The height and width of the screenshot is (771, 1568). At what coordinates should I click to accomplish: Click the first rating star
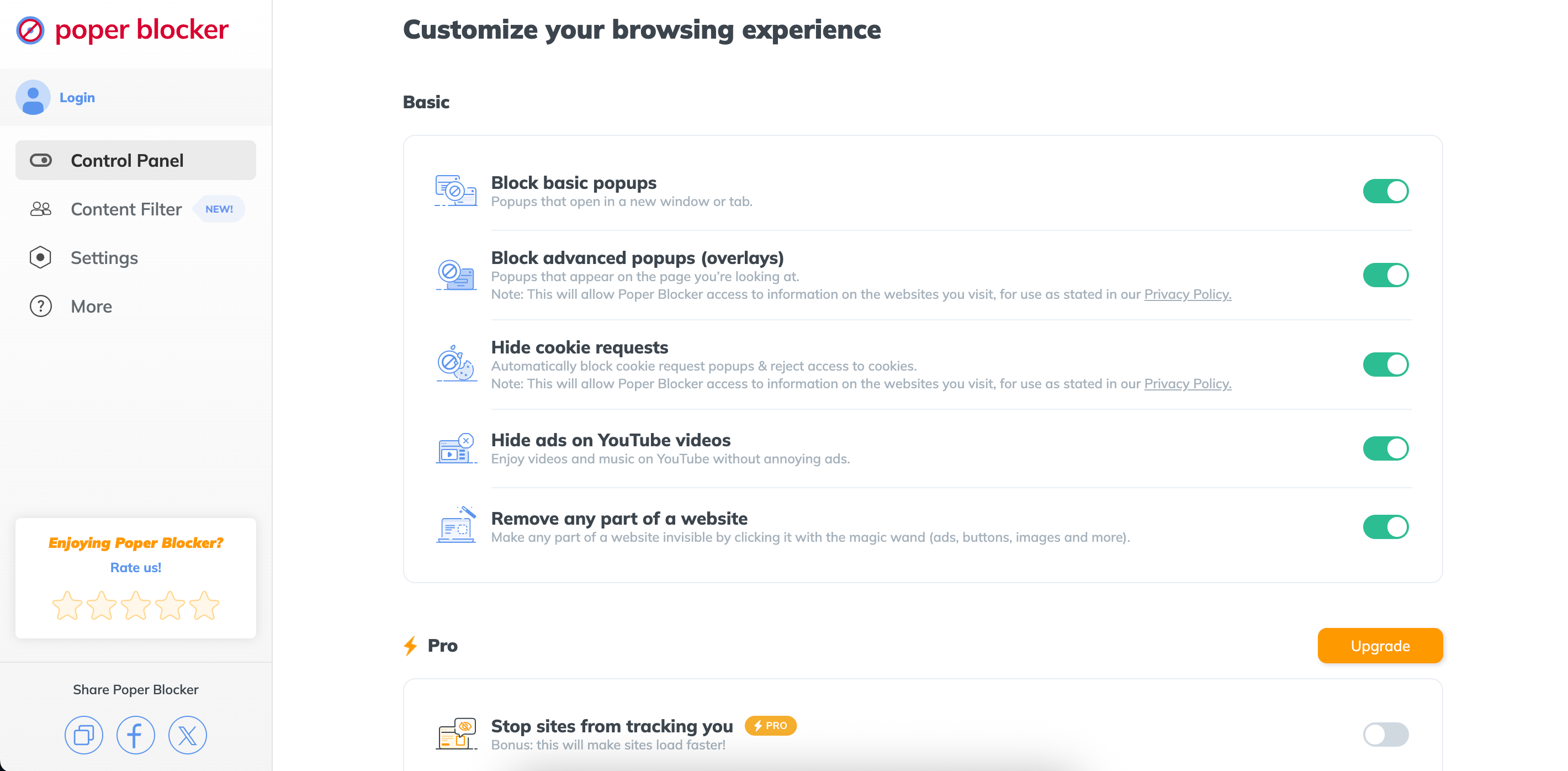click(x=67, y=606)
